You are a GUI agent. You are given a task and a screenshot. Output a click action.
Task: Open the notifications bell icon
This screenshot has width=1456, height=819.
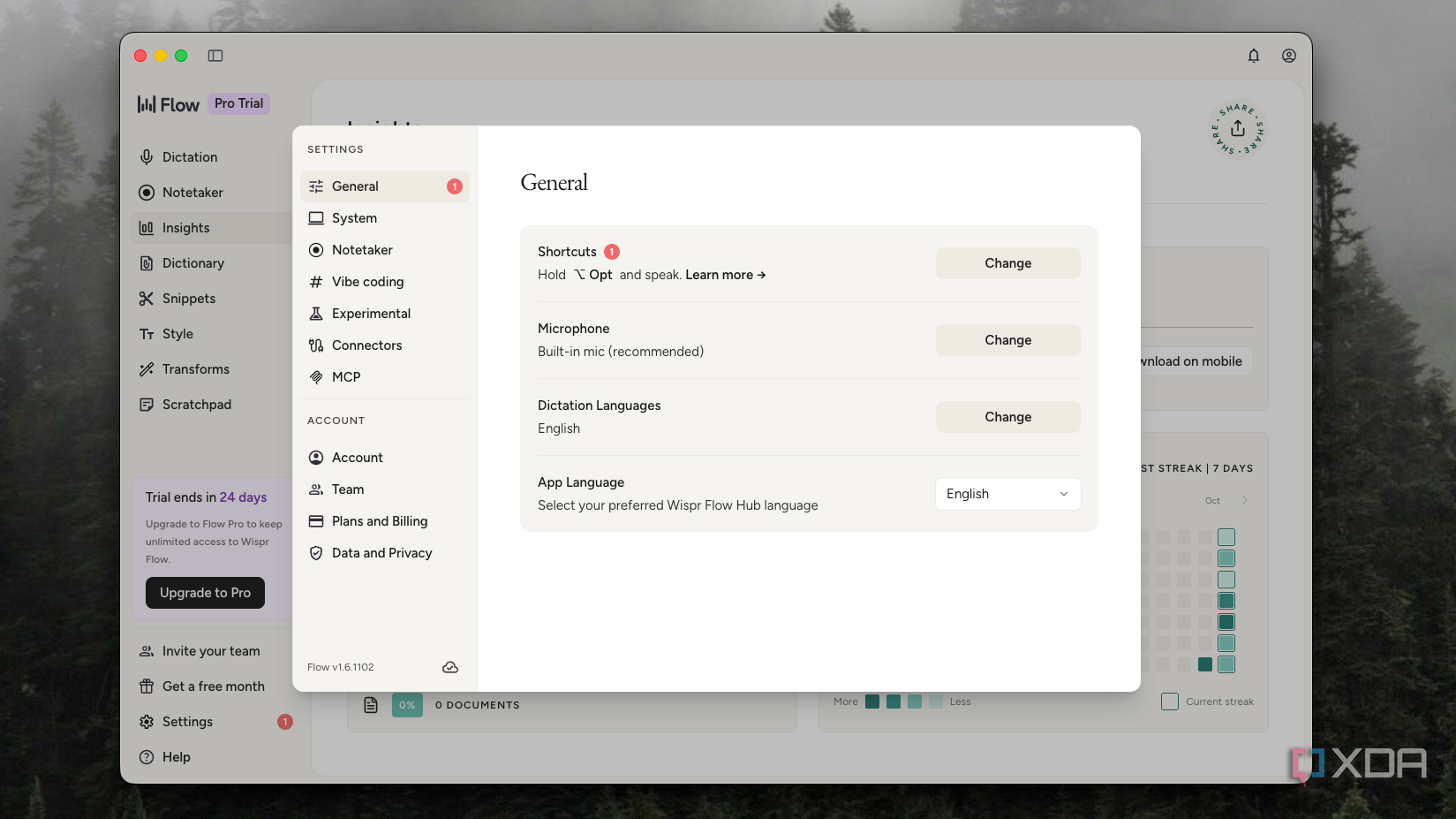click(1253, 56)
